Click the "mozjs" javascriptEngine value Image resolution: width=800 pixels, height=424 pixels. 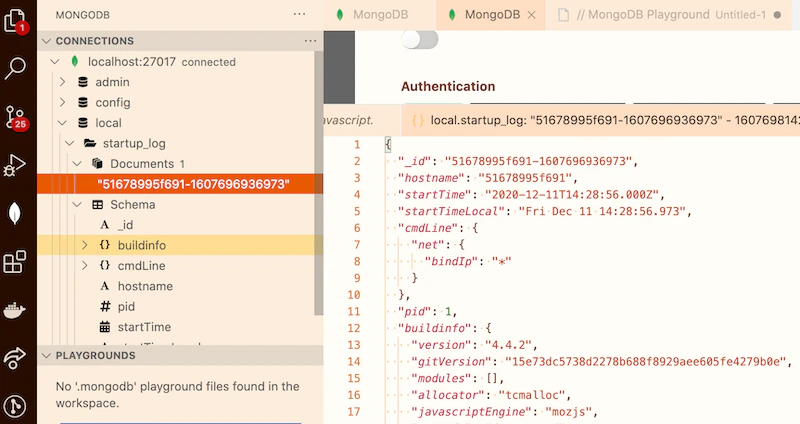(569, 412)
